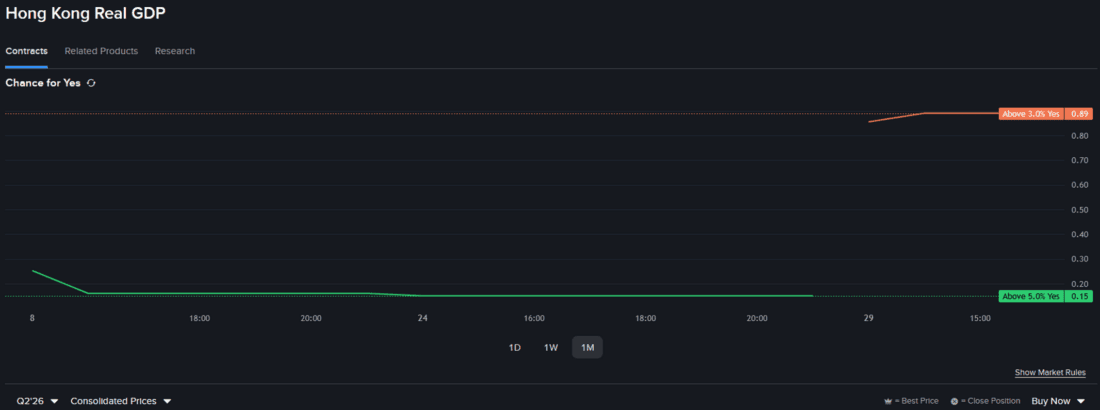Open the Research tab
This screenshot has width=1100, height=410.
[x=175, y=51]
